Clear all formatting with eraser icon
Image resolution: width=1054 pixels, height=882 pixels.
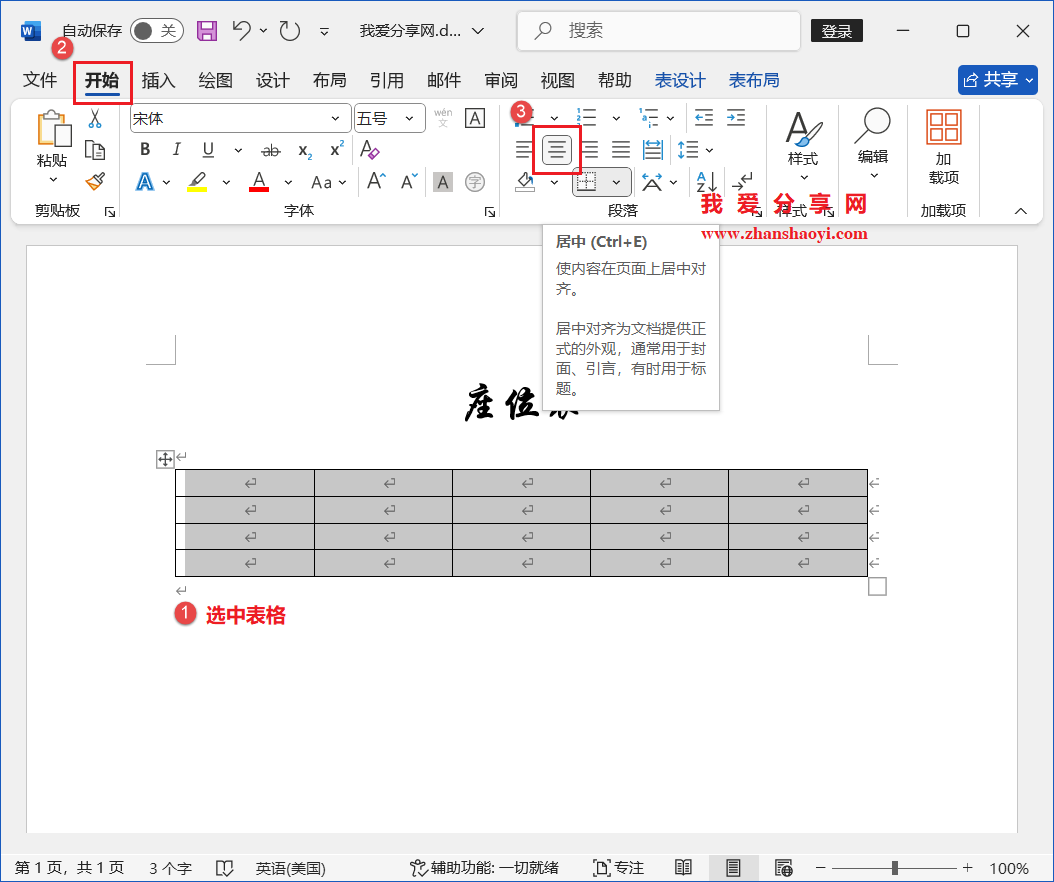tap(370, 149)
